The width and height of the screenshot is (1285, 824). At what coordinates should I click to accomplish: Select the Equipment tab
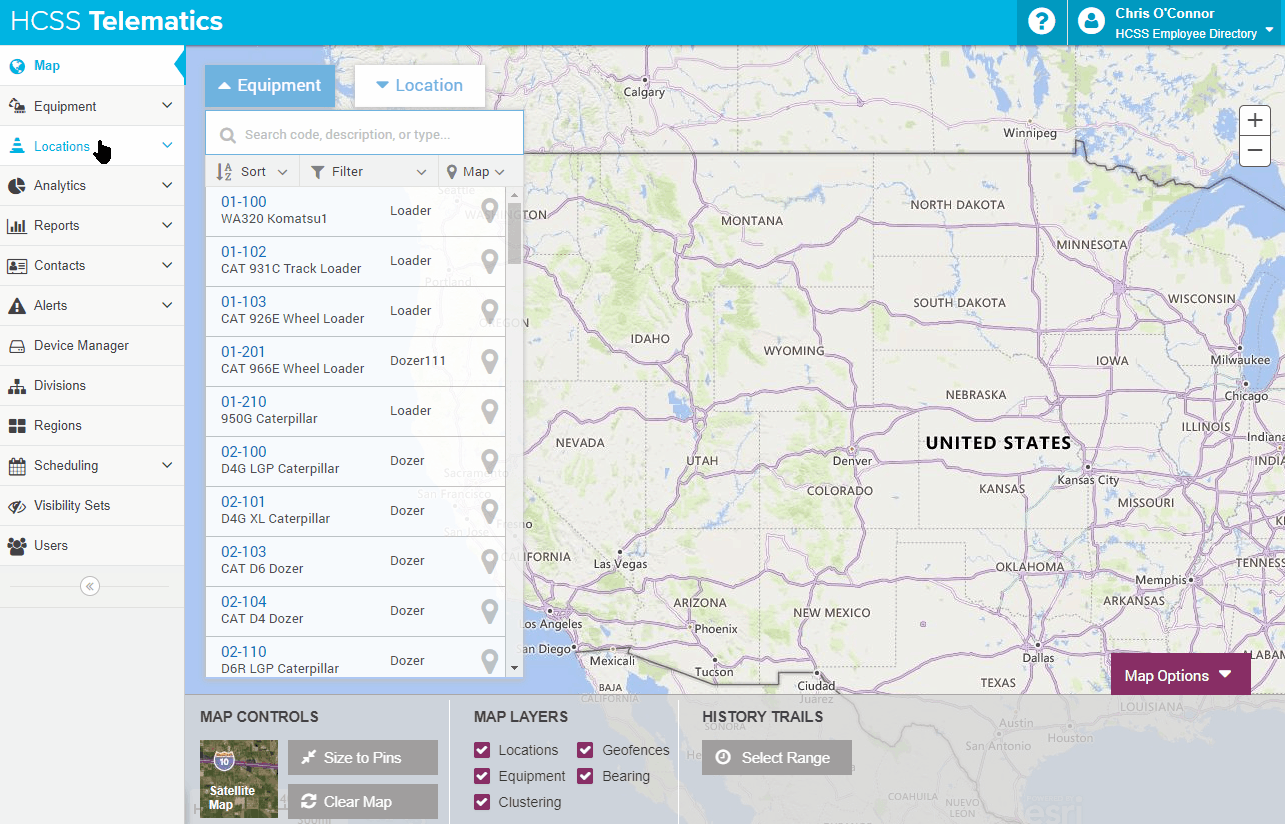(x=269, y=86)
